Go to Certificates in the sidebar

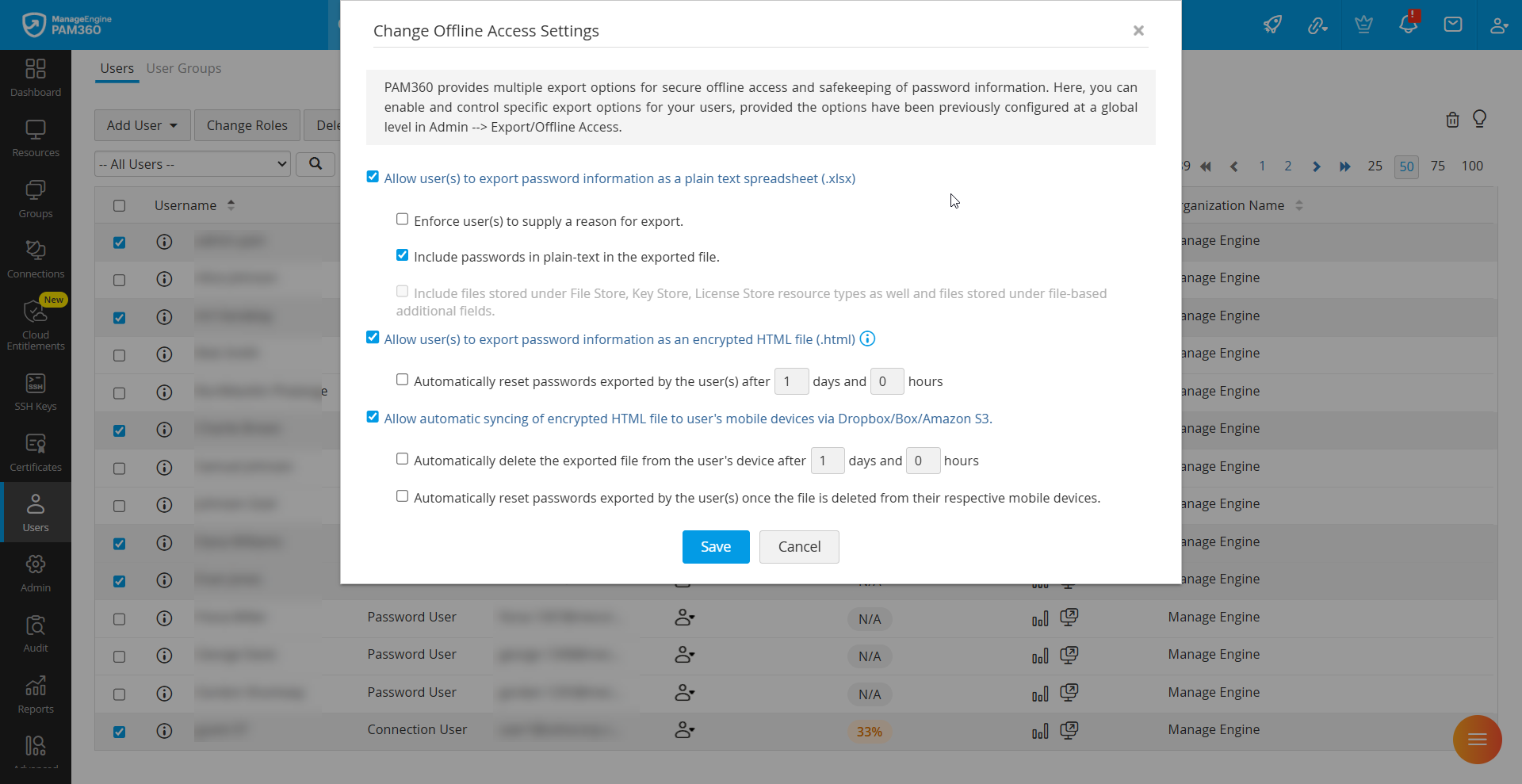click(36, 453)
